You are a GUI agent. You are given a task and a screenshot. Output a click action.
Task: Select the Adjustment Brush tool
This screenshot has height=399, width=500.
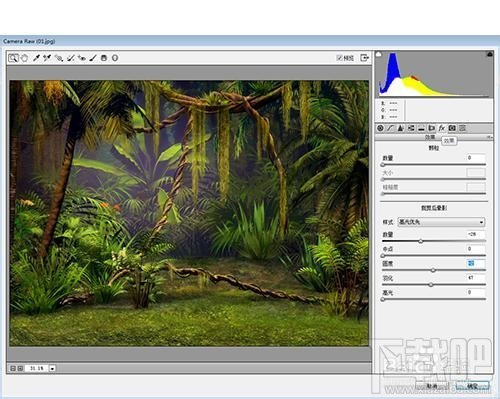coord(93,58)
